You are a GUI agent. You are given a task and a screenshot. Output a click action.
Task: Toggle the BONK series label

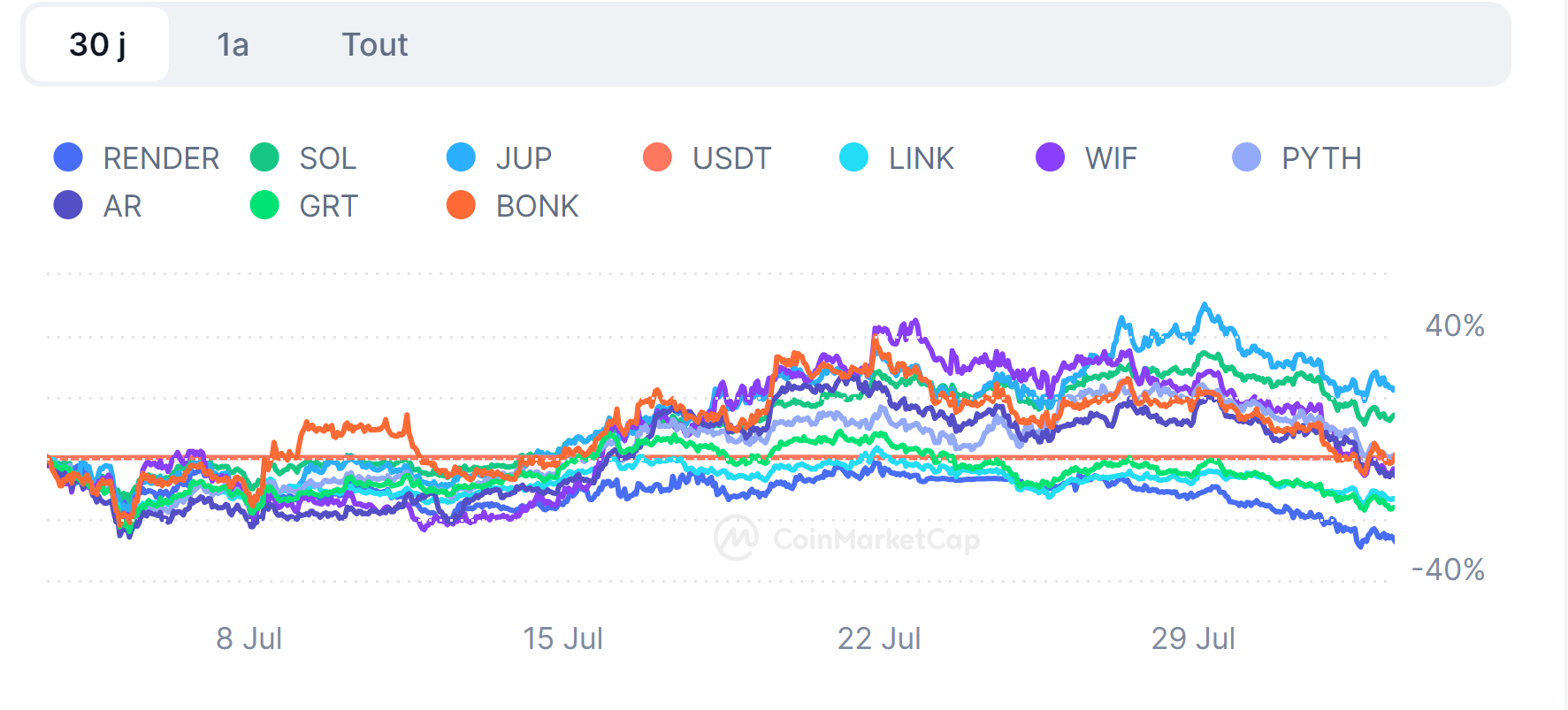click(537, 206)
